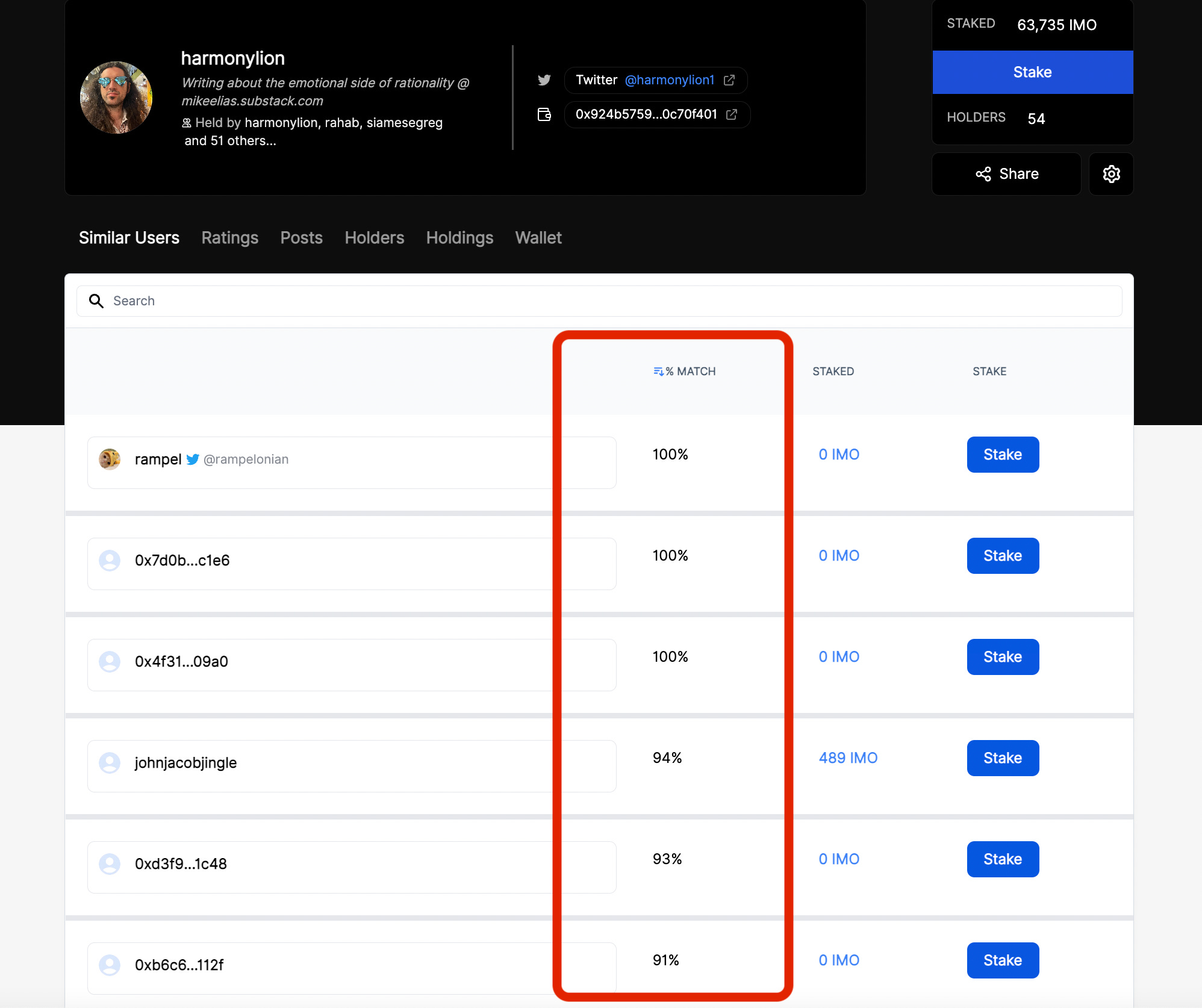Viewport: 1202px width, 1008px height.
Task: Open user 0x7d0b...c1e6
Action: click(182, 561)
